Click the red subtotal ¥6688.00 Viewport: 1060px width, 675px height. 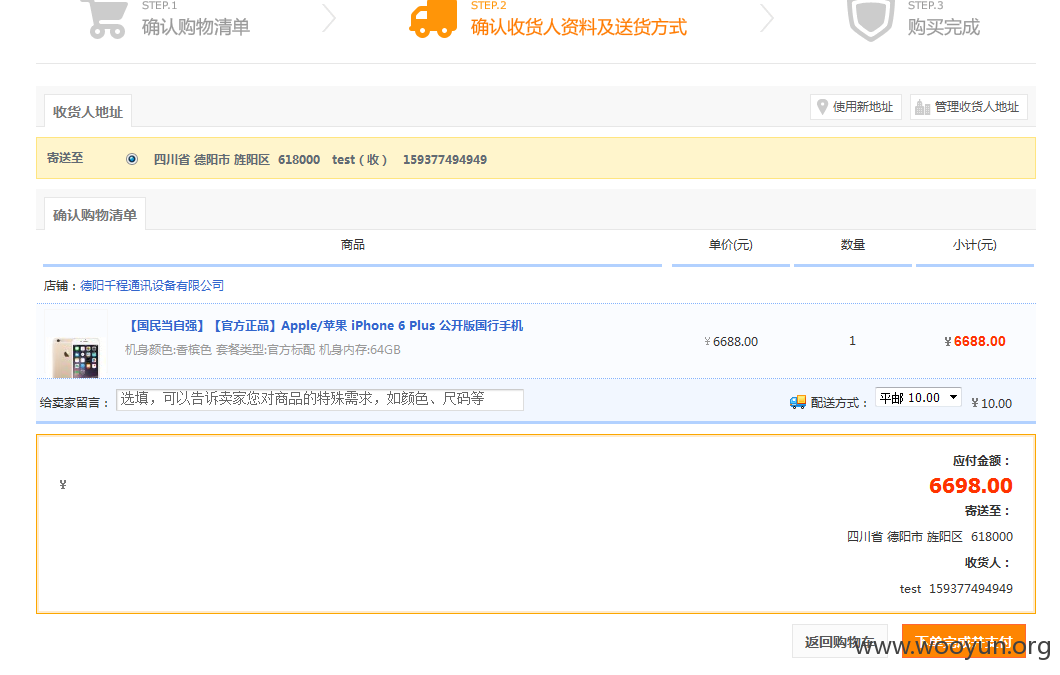click(x=975, y=342)
